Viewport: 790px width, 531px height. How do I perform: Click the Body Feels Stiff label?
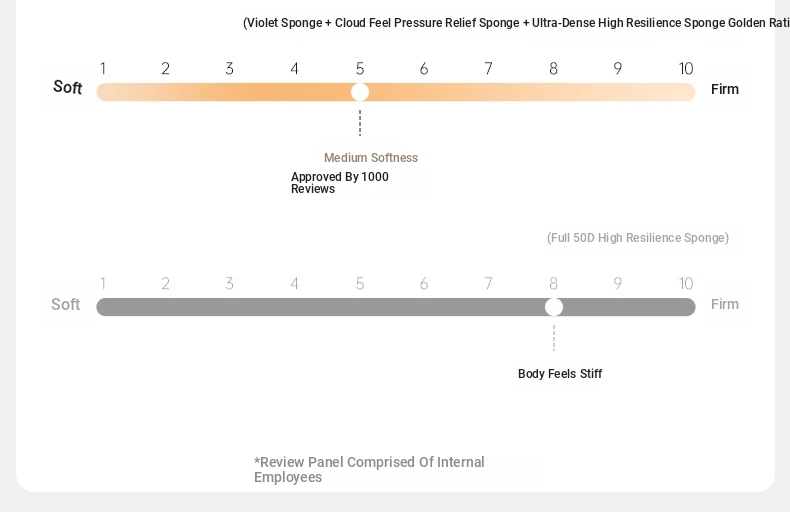point(560,374)
